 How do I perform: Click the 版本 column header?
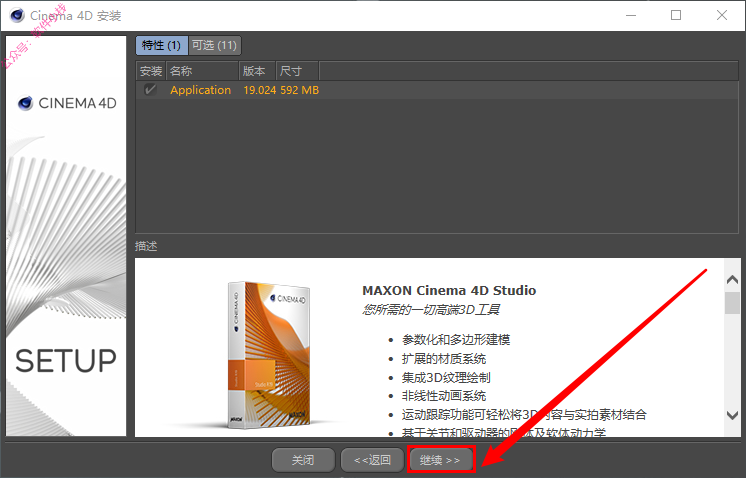click(257, 71)
